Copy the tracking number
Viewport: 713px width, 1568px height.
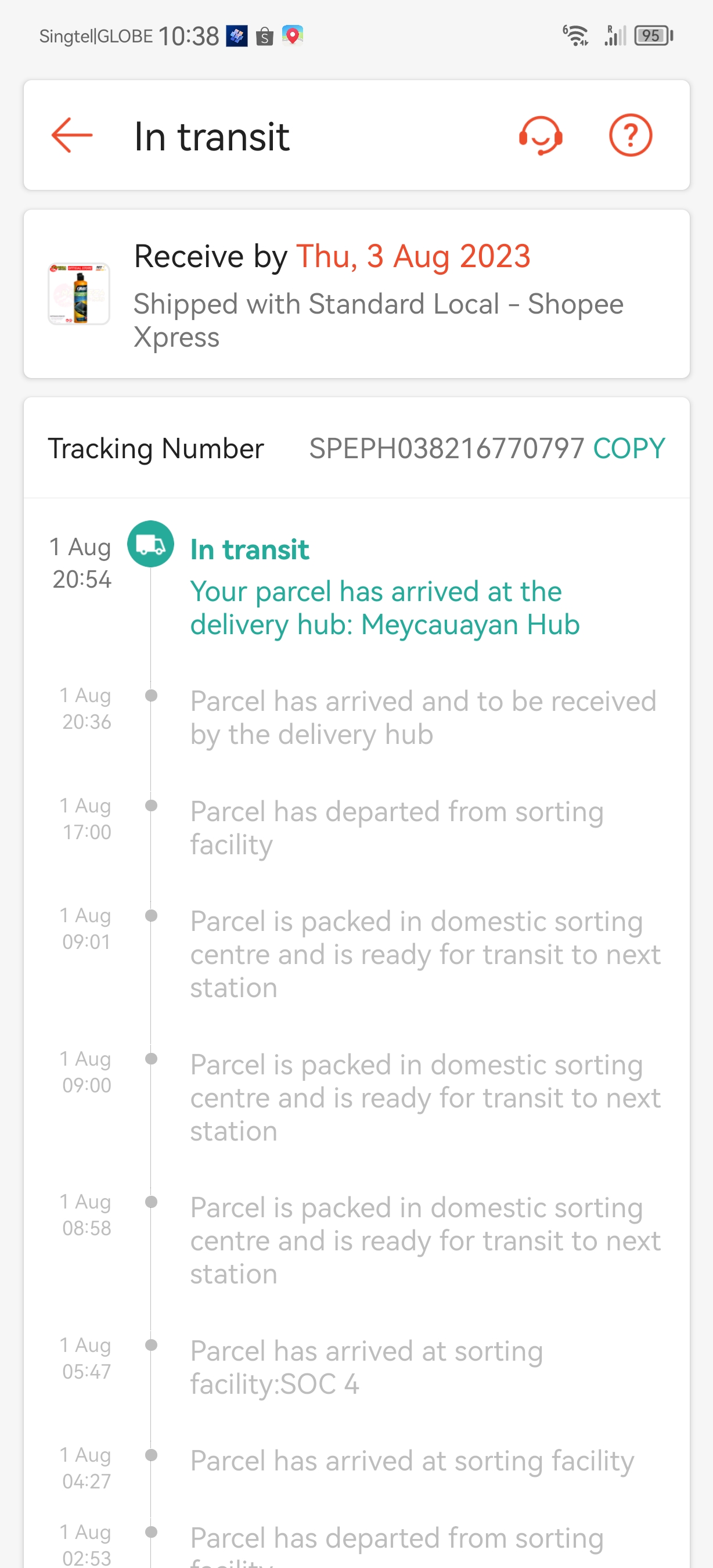click(x=628, y=448)
